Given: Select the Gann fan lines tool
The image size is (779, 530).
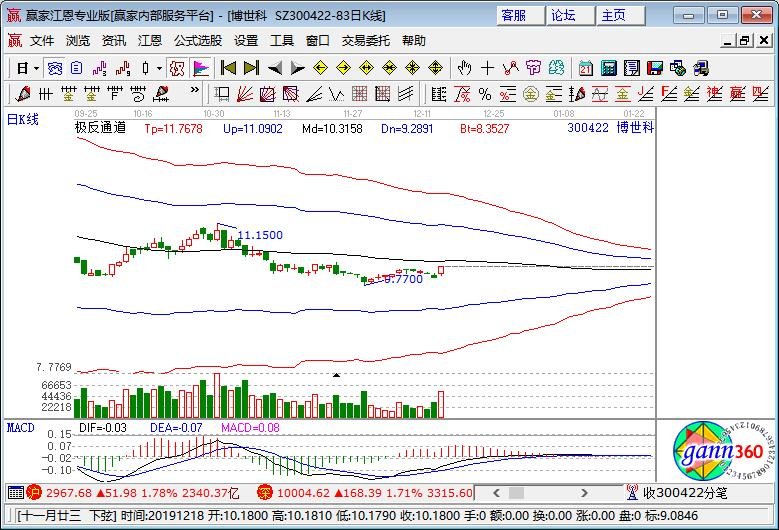Looking at the screenshot, I should tap(244, 94).
